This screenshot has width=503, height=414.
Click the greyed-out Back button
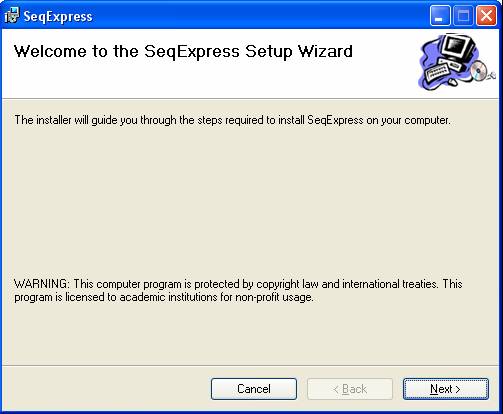pos(350,389)
